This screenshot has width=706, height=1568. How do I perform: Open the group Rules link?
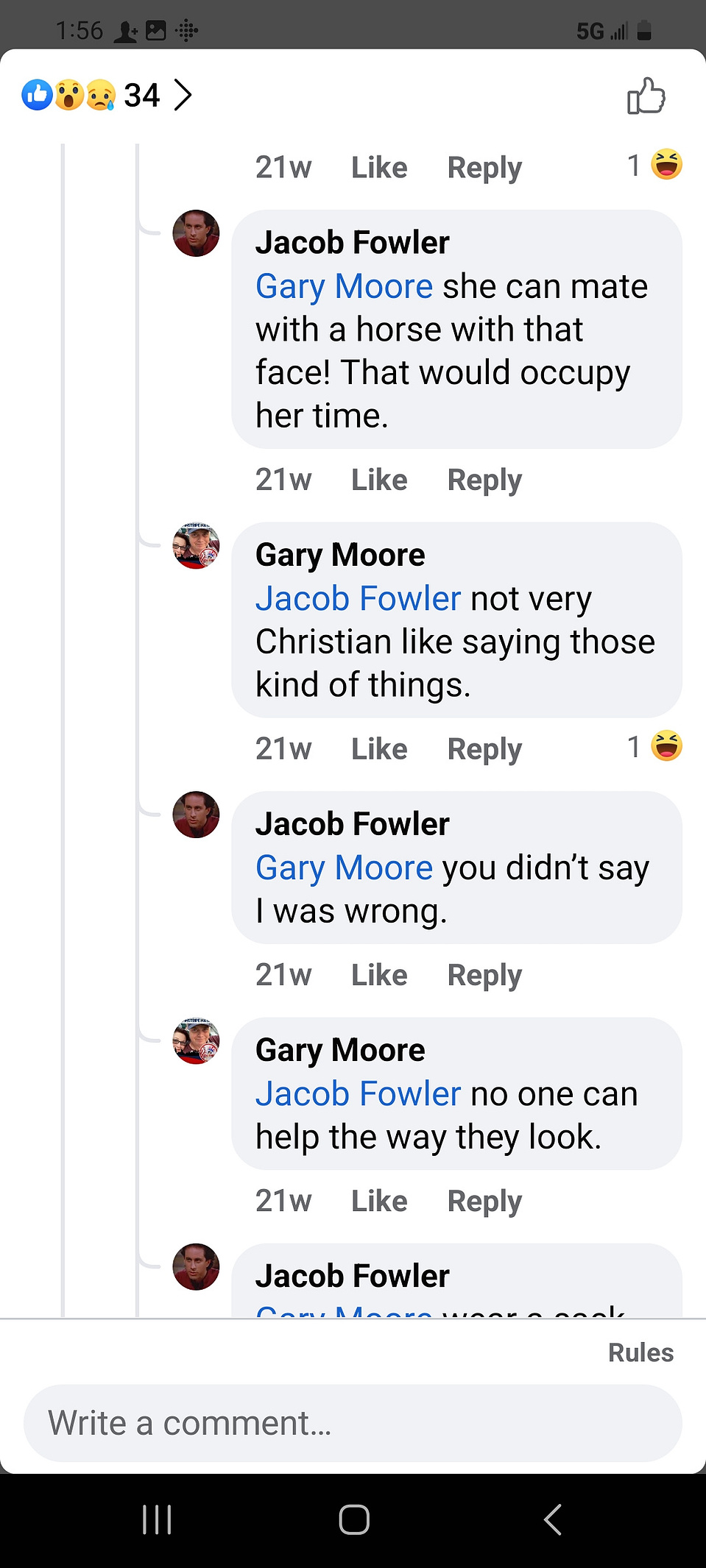[x=640, y=1352]
